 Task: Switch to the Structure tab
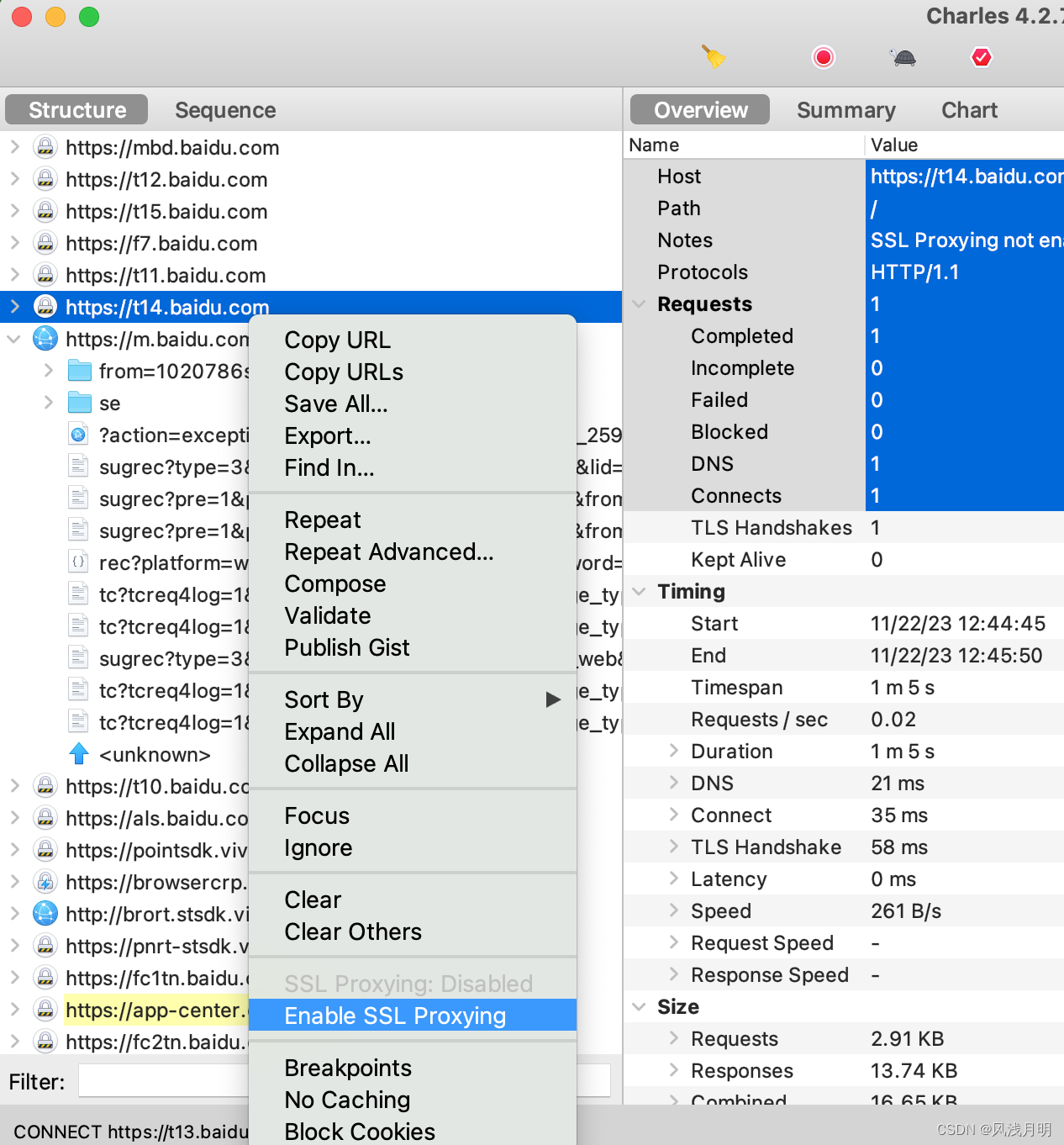coord(77,110)
